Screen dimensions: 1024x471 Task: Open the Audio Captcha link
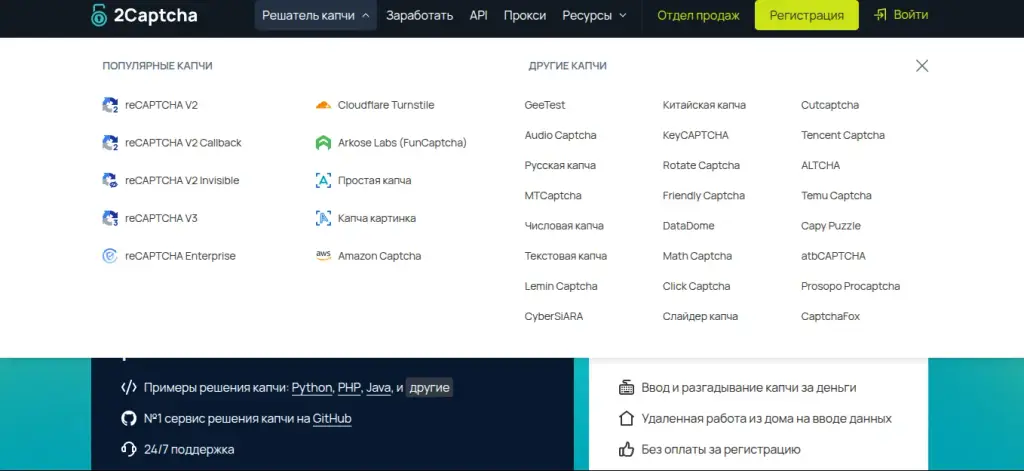560,135
